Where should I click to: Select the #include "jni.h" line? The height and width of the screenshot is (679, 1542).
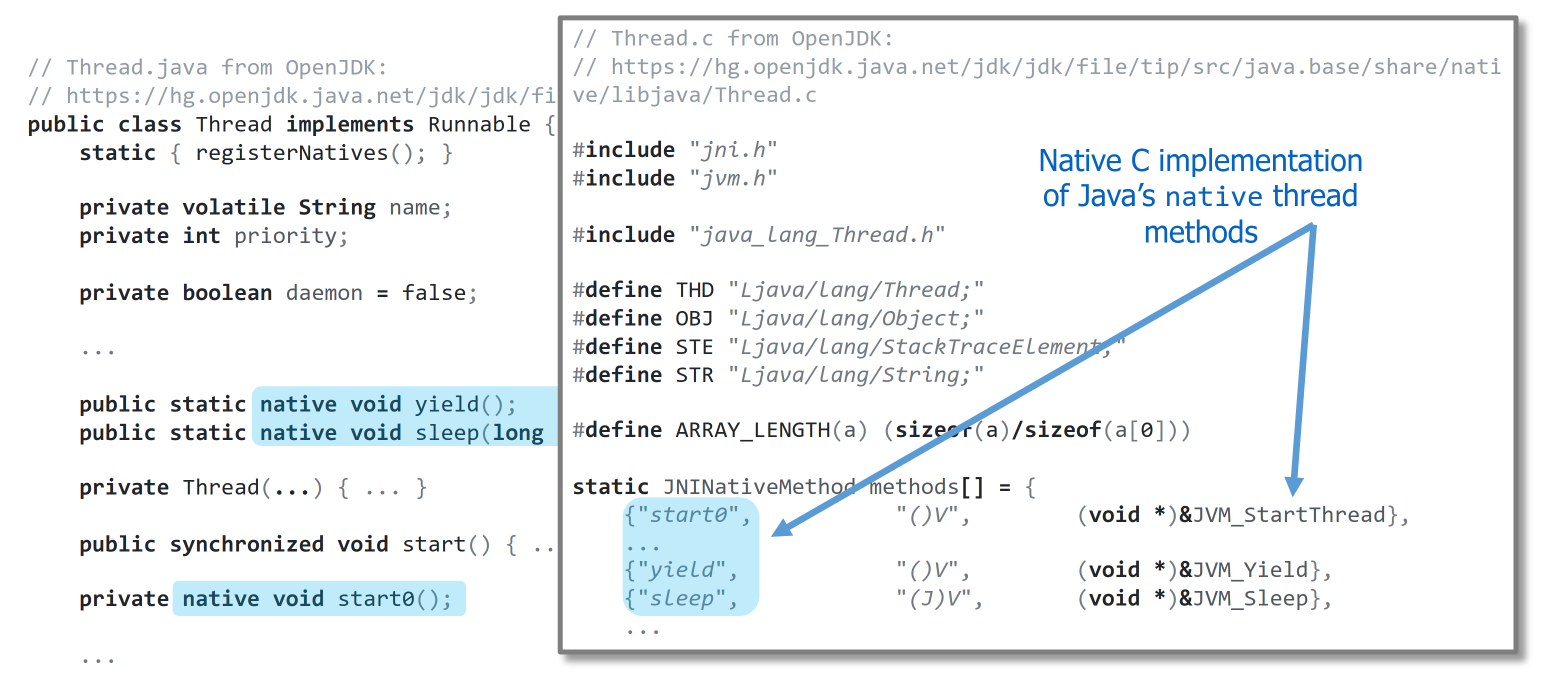click(x=675, y=150)
